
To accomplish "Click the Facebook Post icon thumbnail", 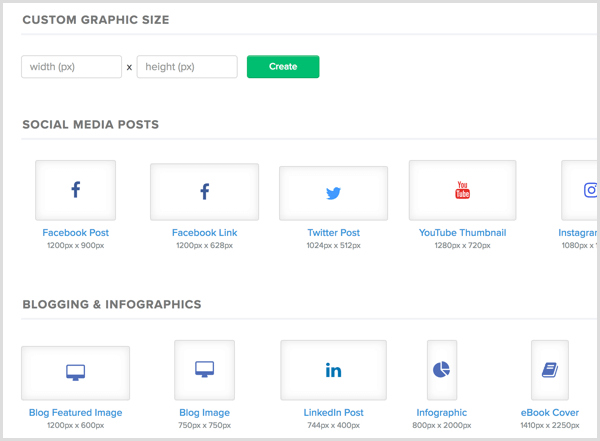I will pos(75,190).
